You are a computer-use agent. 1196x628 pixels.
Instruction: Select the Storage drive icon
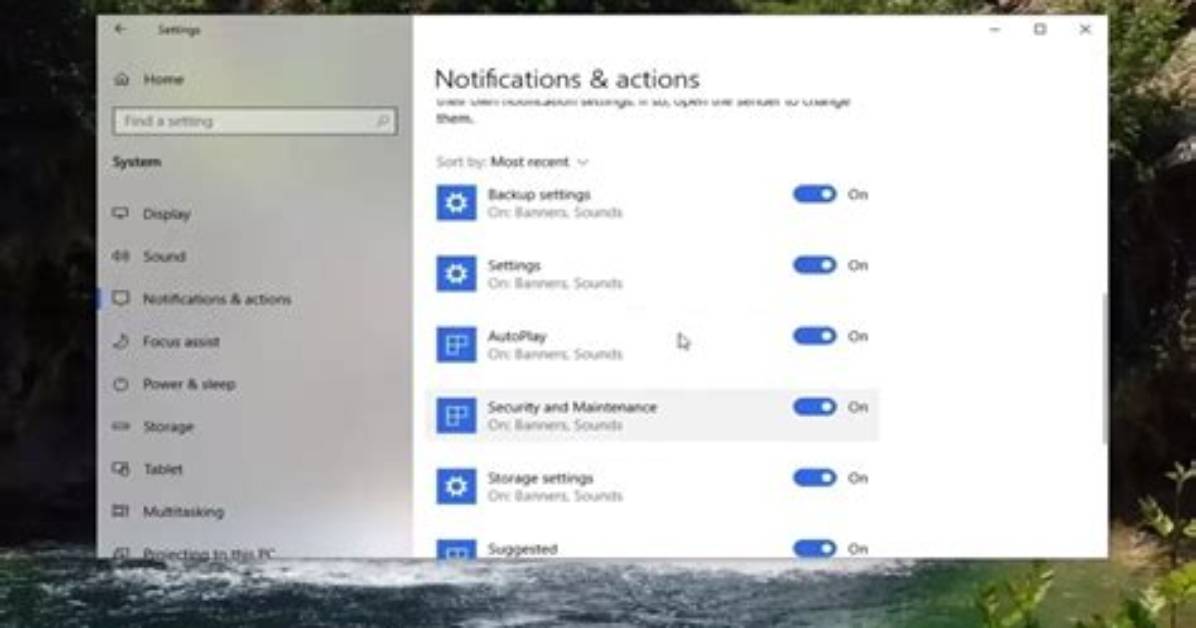coord(121,426)
